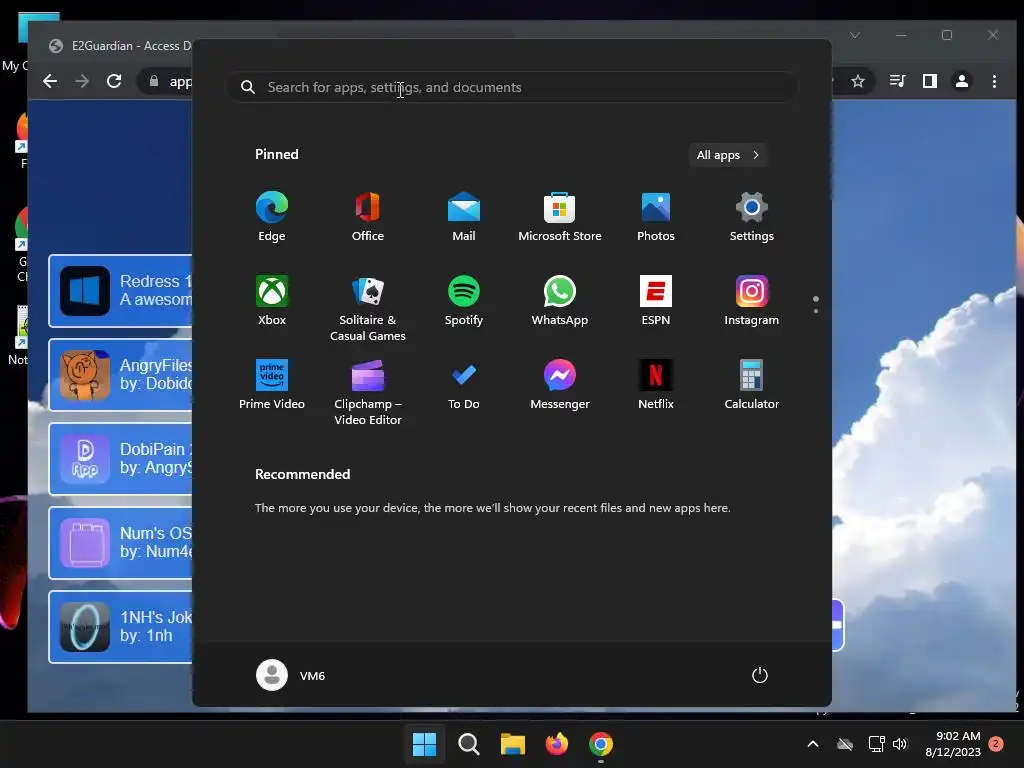
Task: Open the Calculator app
Action: pyautogui.click(x=752, y=385)
